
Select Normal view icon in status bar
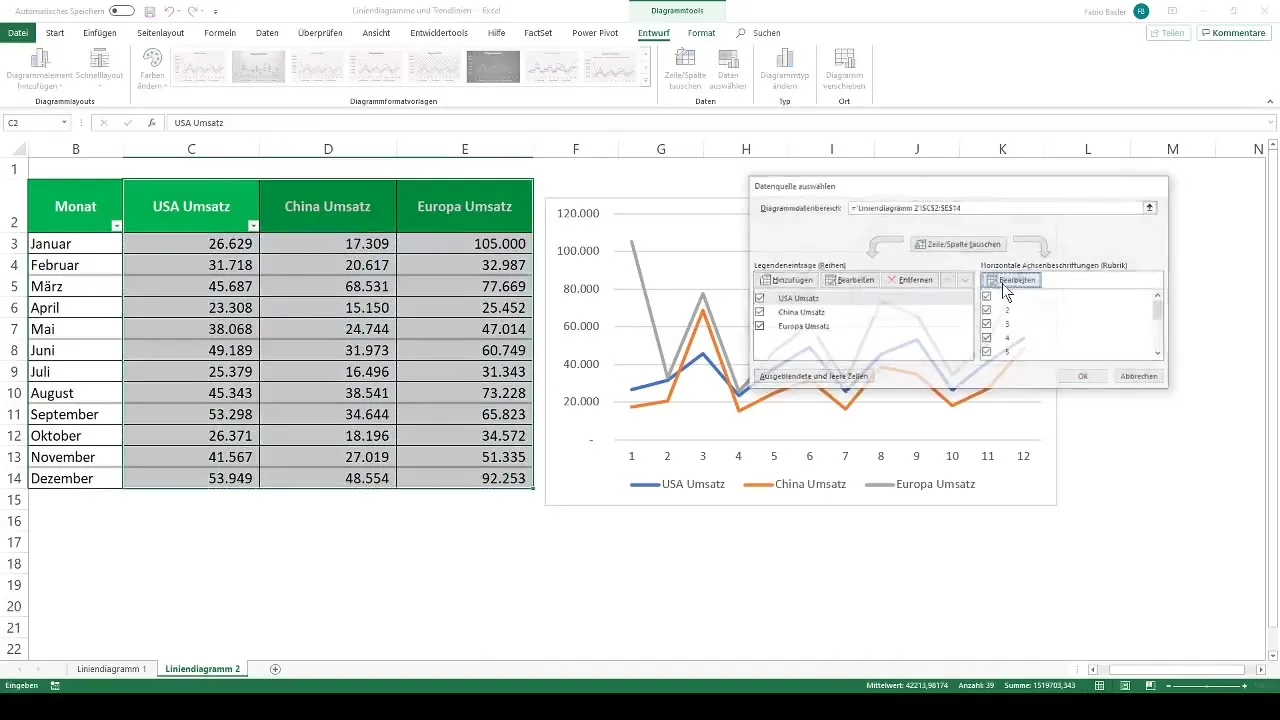tap(1099, 686)
